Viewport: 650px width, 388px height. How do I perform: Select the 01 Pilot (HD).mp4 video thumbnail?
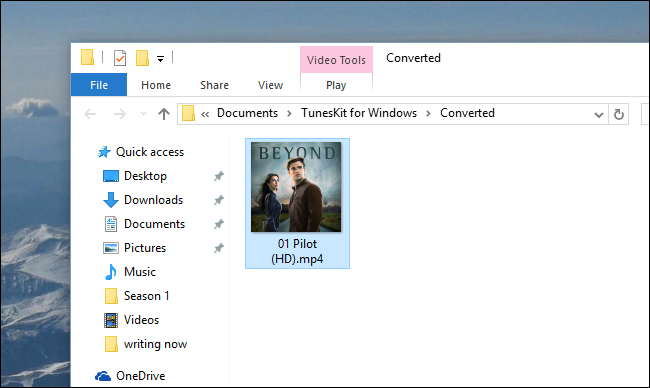pyautogui.click(x=297, y=203)
